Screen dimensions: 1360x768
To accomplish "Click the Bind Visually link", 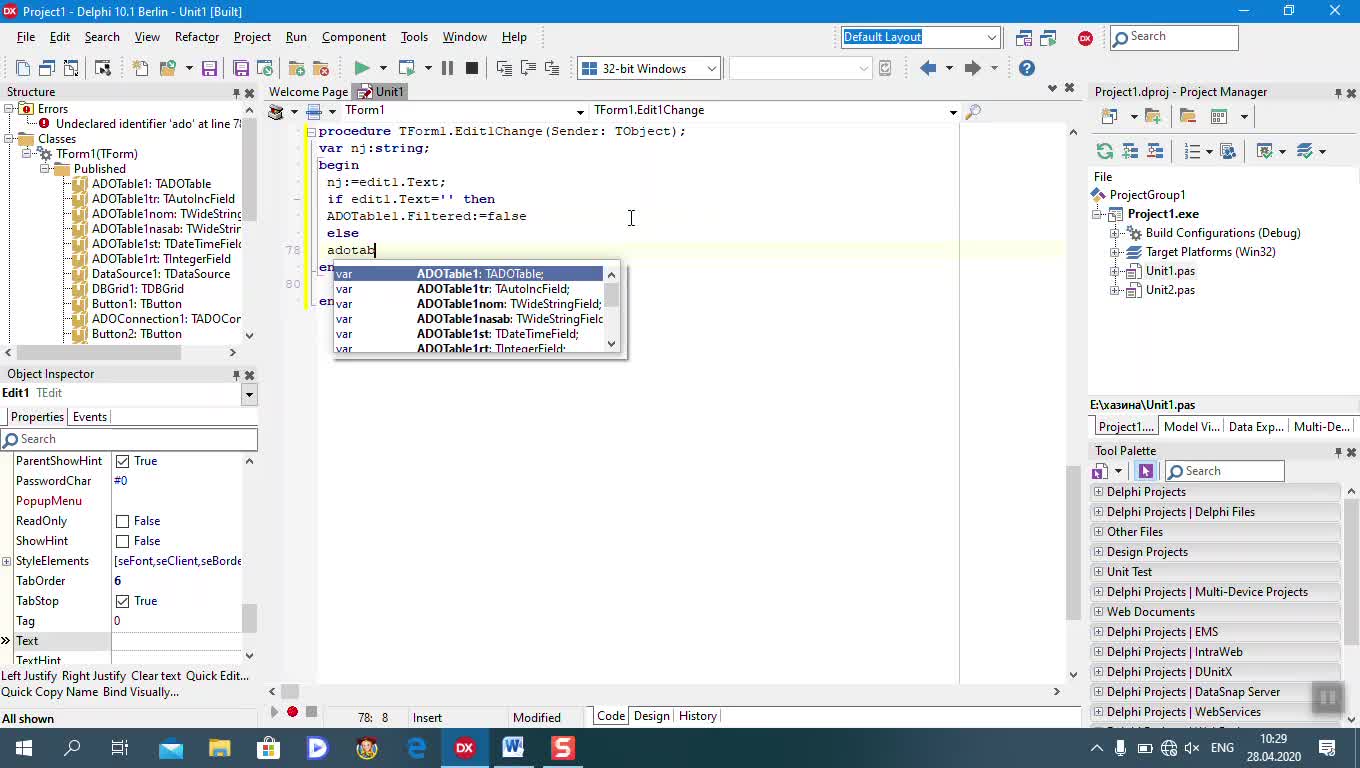I will tap(141, 692).
